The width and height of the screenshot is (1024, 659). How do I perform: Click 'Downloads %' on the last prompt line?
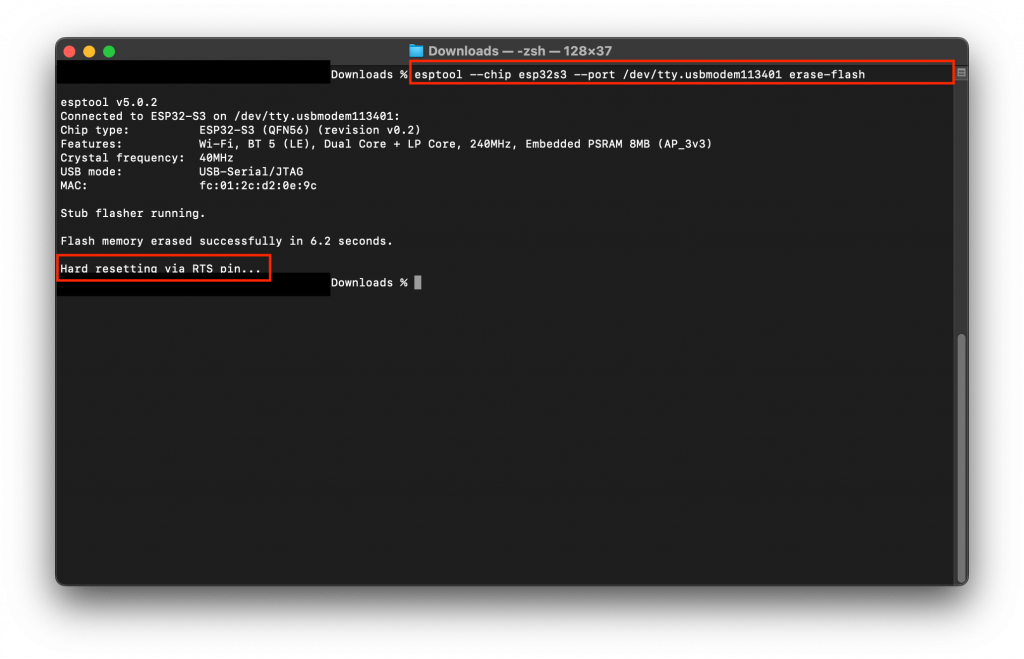click(368, 283)
